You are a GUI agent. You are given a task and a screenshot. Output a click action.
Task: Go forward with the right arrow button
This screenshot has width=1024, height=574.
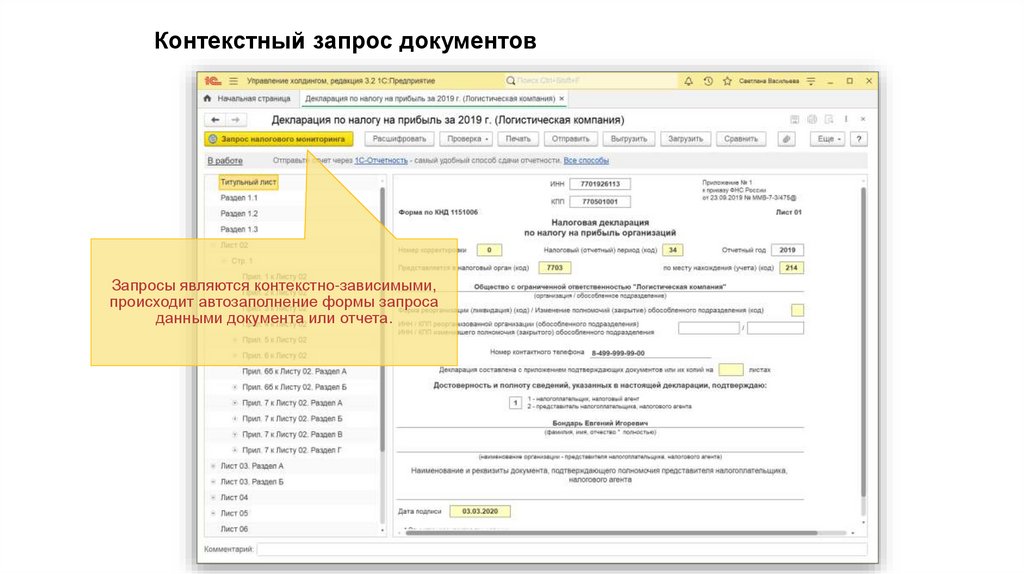(x=236, y=120)
